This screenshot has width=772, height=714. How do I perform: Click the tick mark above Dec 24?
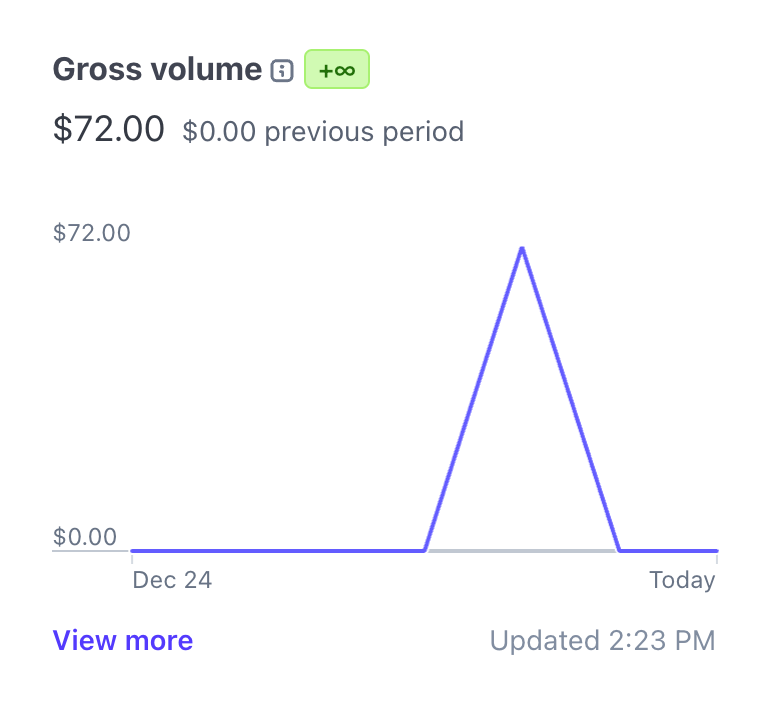(x=132, y=558)
